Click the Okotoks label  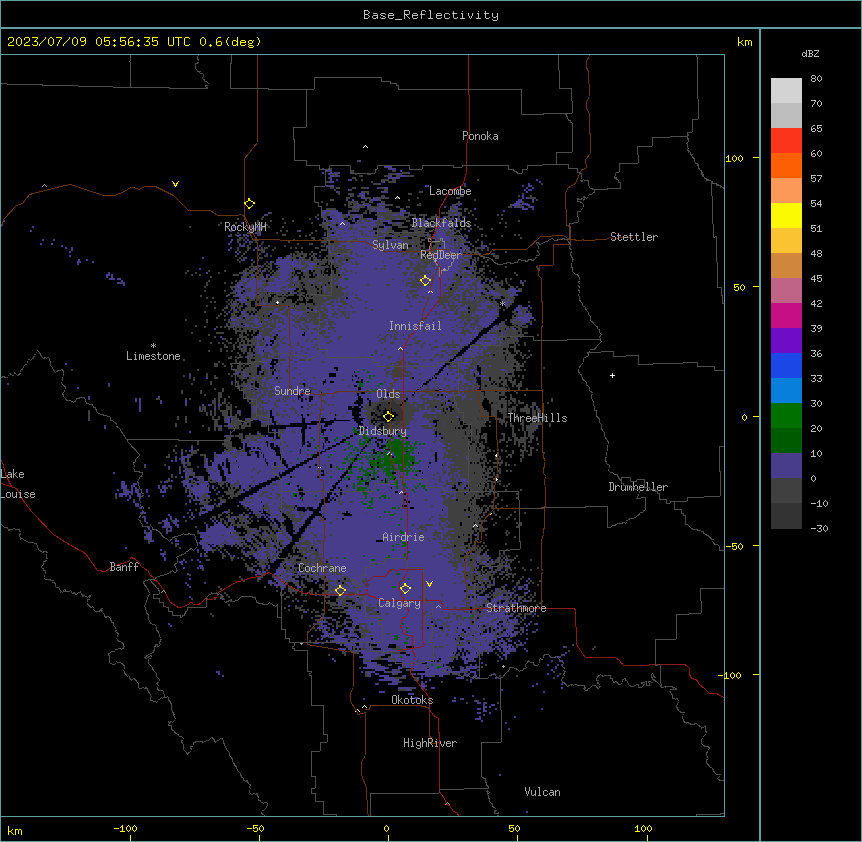pos(412,700)
